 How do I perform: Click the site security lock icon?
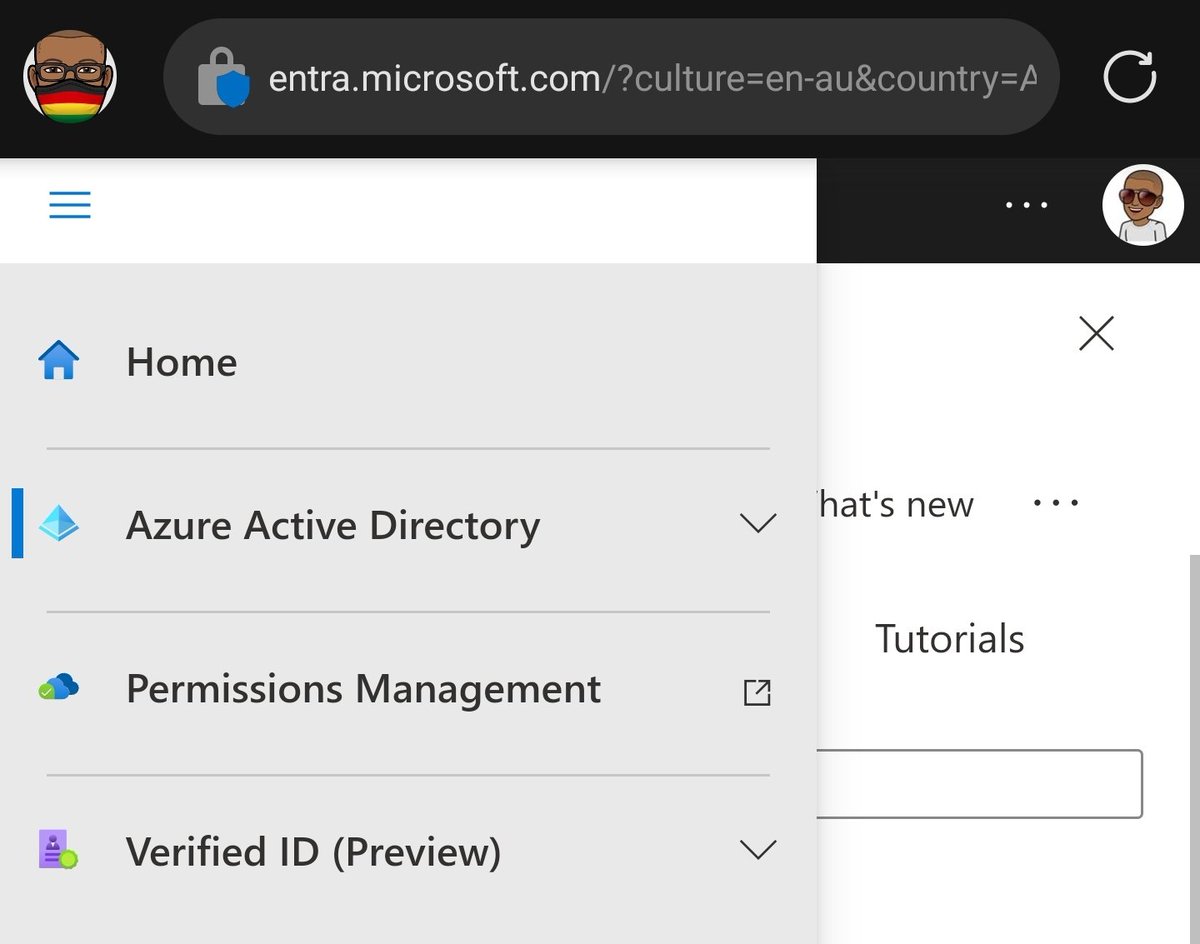click(x=222, y=77)
